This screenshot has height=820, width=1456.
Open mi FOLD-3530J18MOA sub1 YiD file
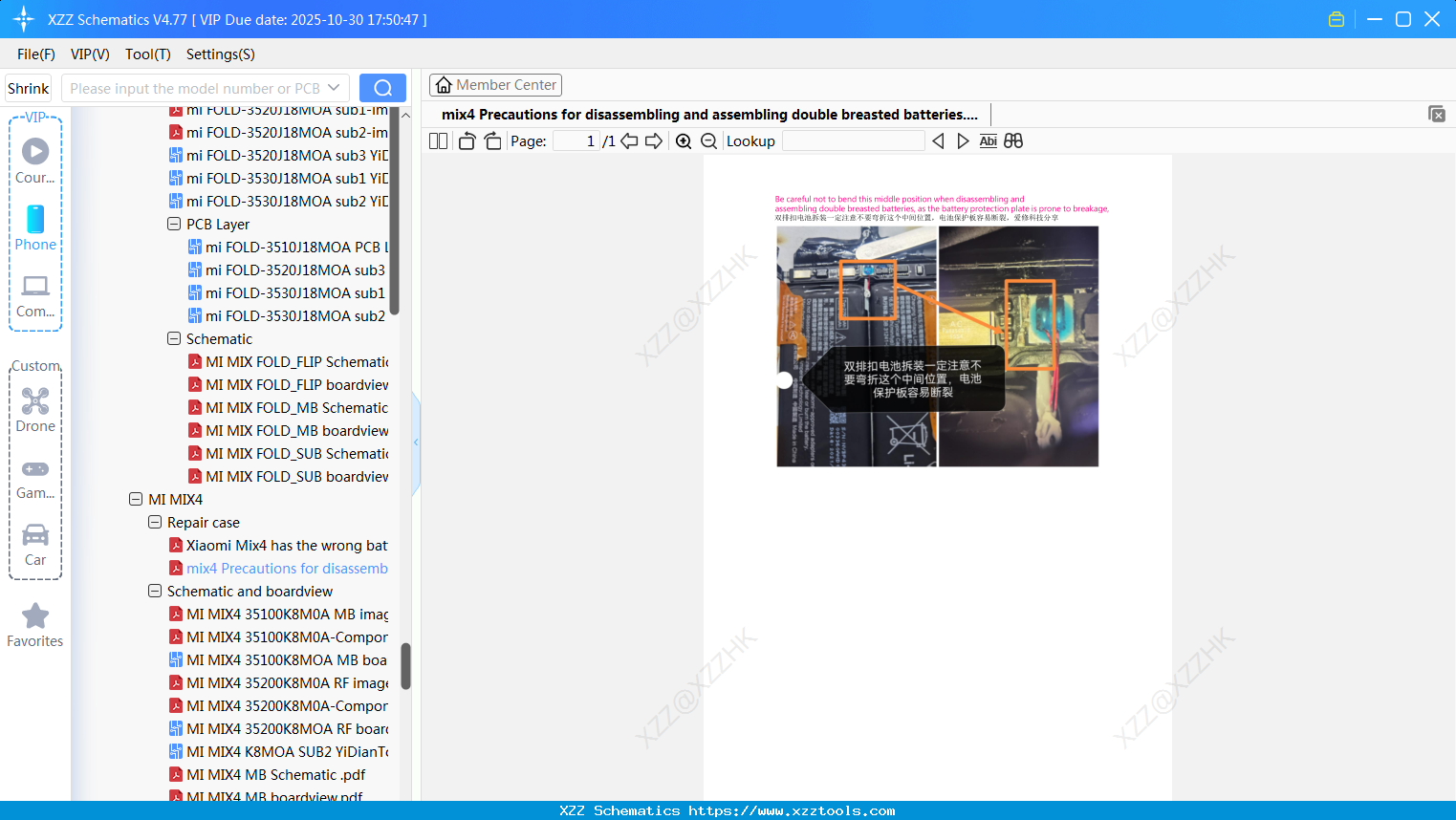tap(278, 178)
